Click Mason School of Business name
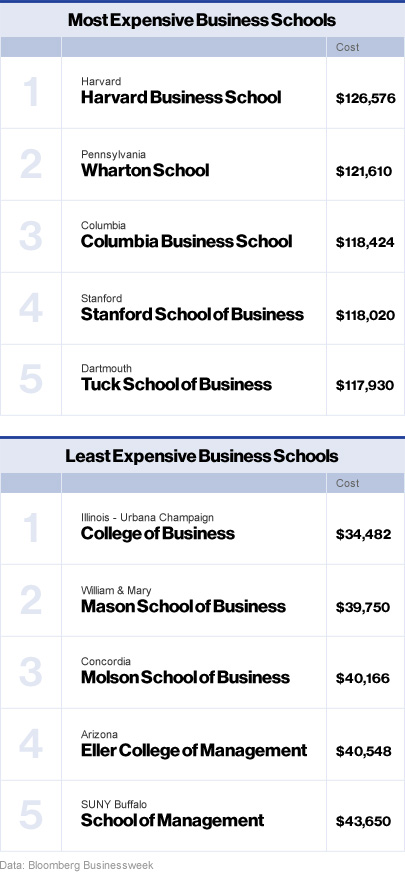The image size is (405, 872). tap(184, 606)
